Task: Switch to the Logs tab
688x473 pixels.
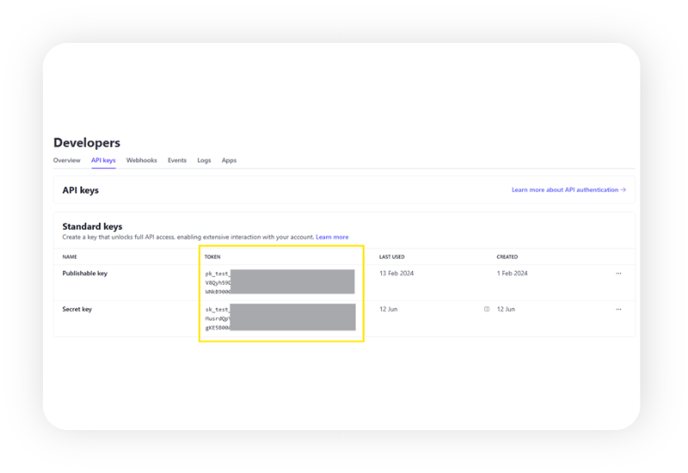Action: click(x=204, y=160)
